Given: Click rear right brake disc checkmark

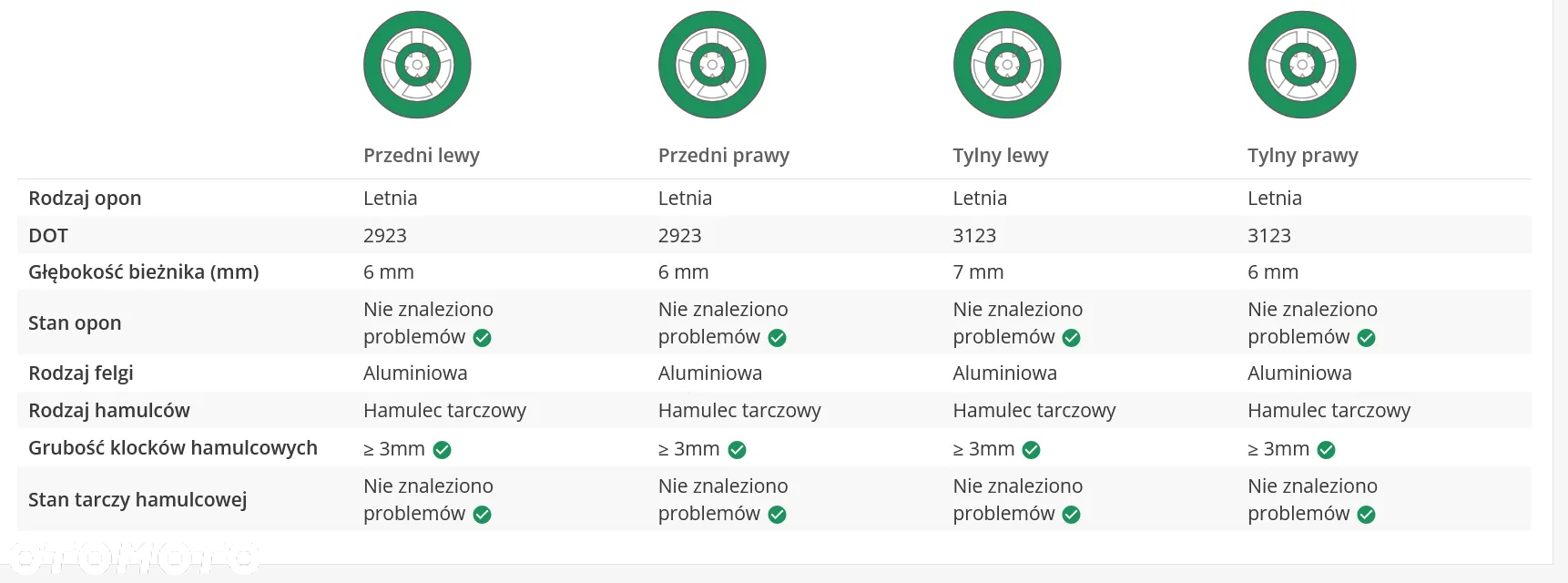Looking at the screenshot, I should coord(1367,515).
